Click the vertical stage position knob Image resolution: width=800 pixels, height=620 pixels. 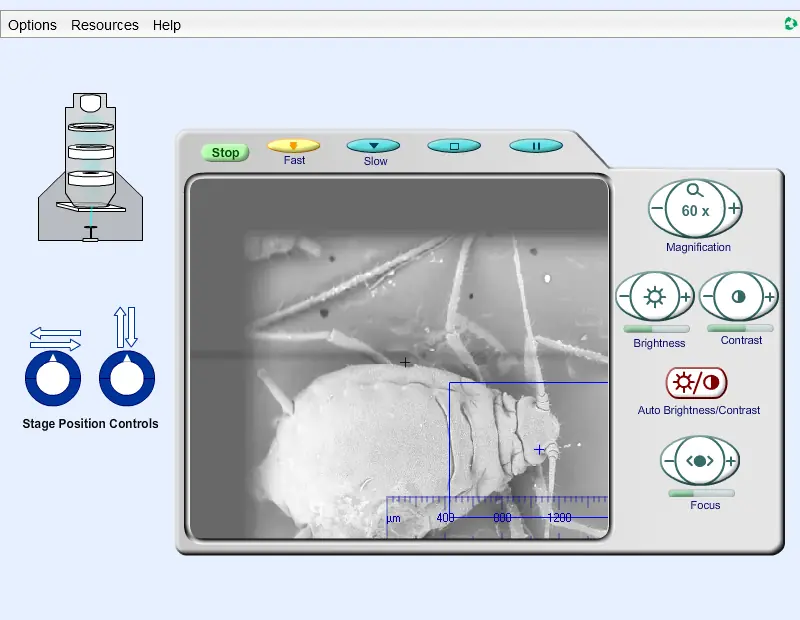click(127, 378)
